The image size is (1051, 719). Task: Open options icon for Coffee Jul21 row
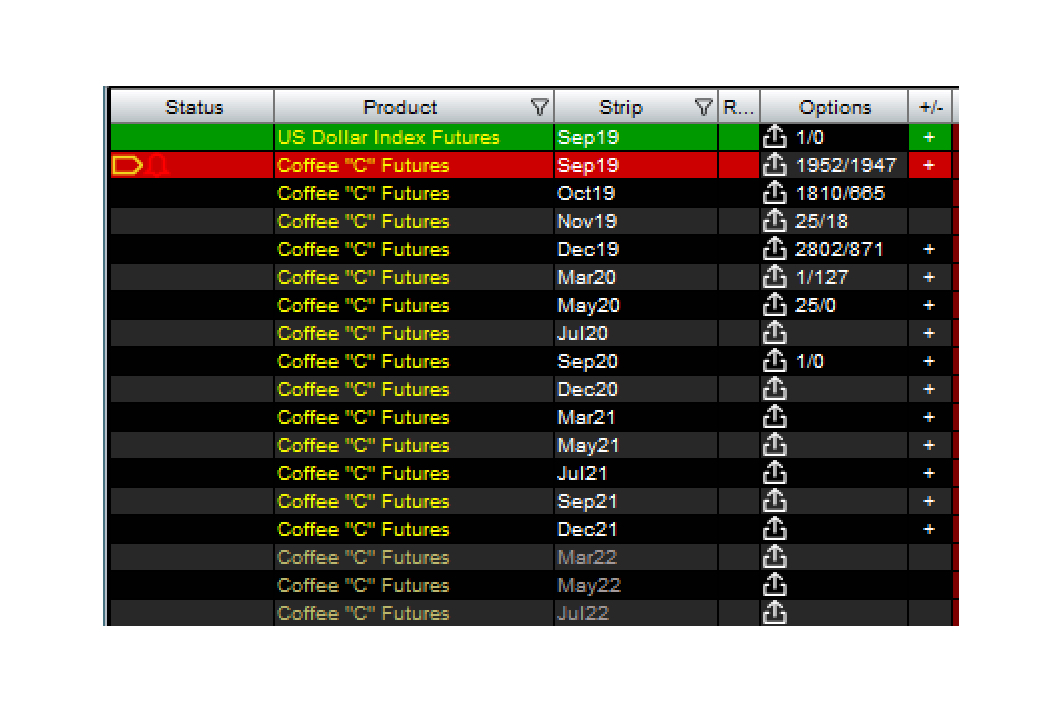pyautogui.click(x=774, y=473)
